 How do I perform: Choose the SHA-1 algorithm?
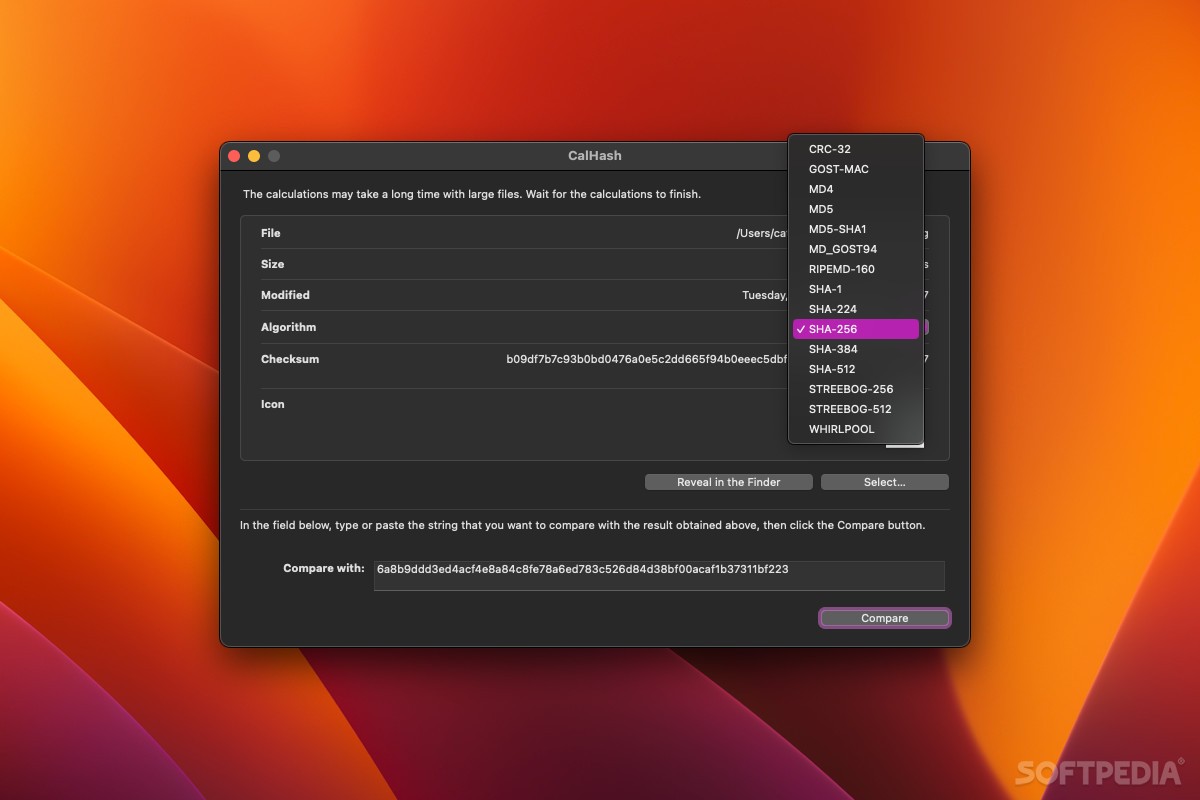856,289
